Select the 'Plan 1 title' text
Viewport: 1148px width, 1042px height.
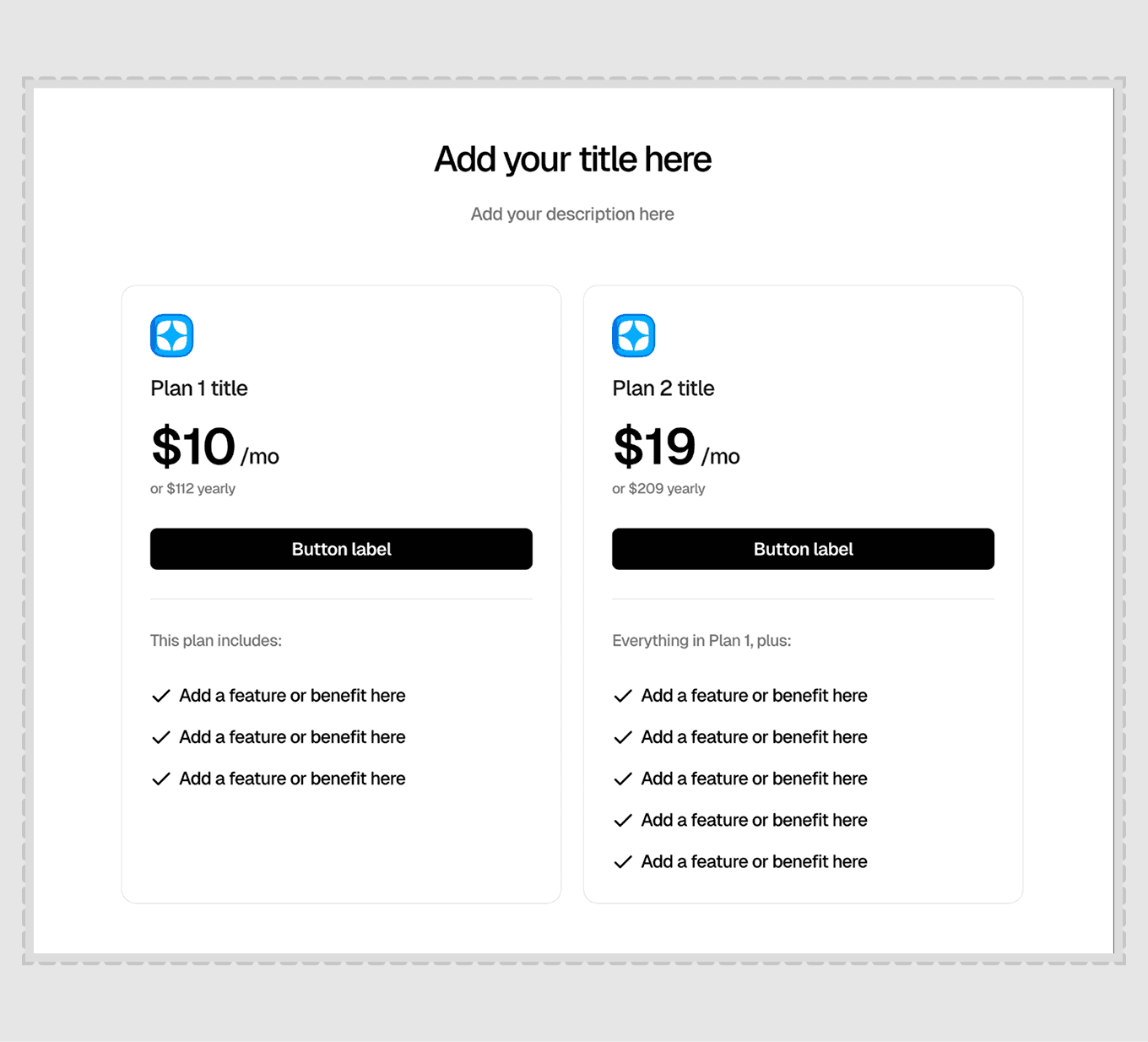point(199,388)
